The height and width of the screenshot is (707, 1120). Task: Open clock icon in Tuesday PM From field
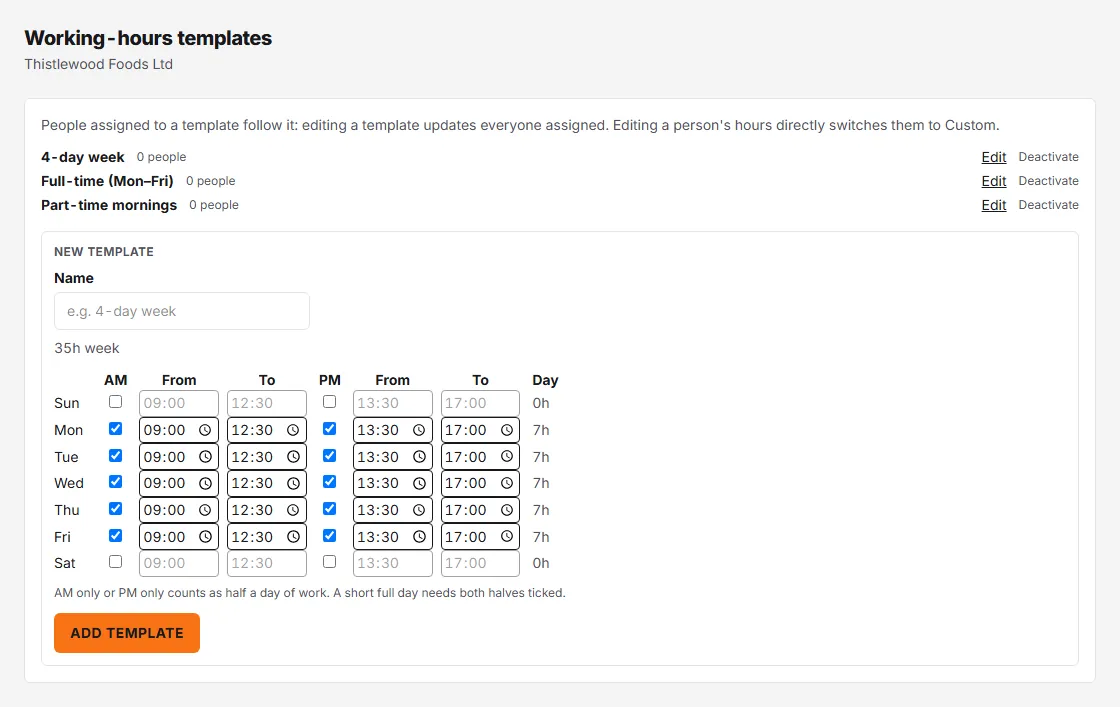(x=419, y=456)
